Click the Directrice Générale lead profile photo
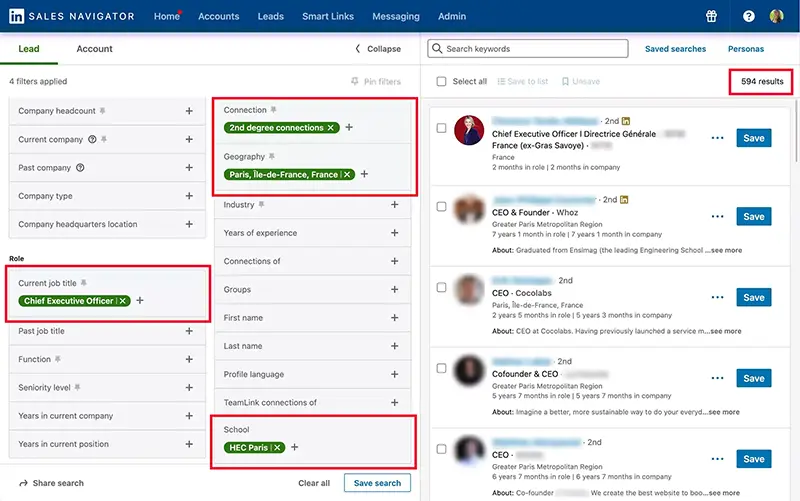This screenshot has height=501, width=800. coord(469,130)
